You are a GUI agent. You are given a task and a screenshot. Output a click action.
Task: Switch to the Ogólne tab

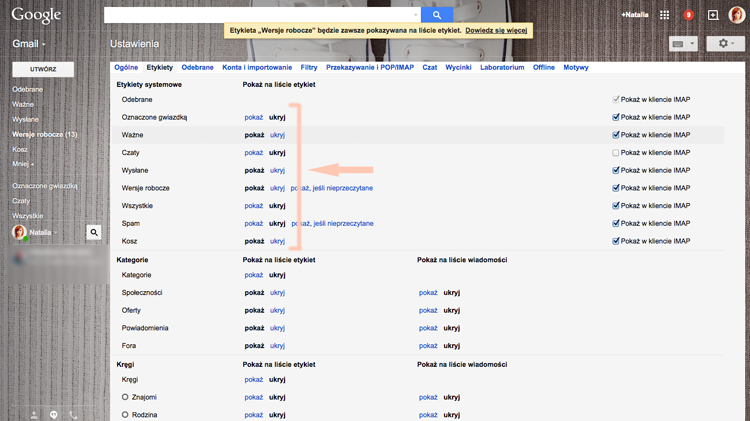126,67
